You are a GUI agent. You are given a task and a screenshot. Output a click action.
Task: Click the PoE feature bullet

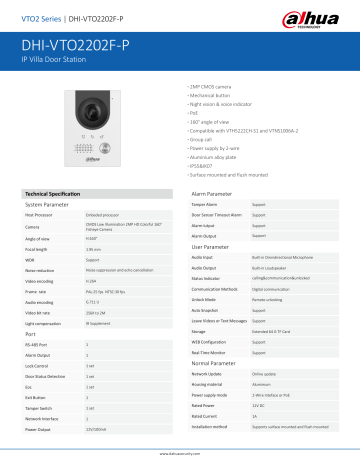193,113
